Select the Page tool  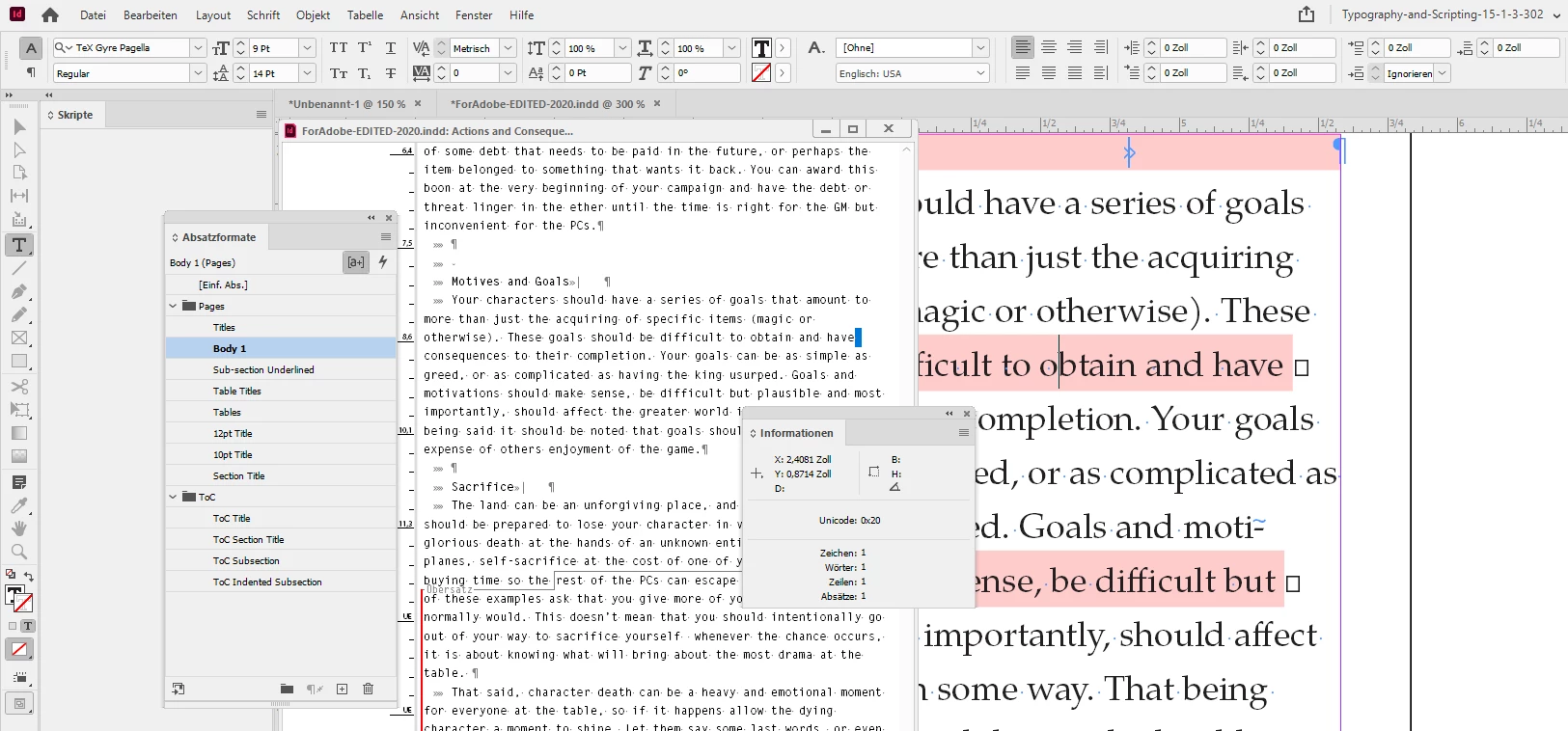[19, 173]
